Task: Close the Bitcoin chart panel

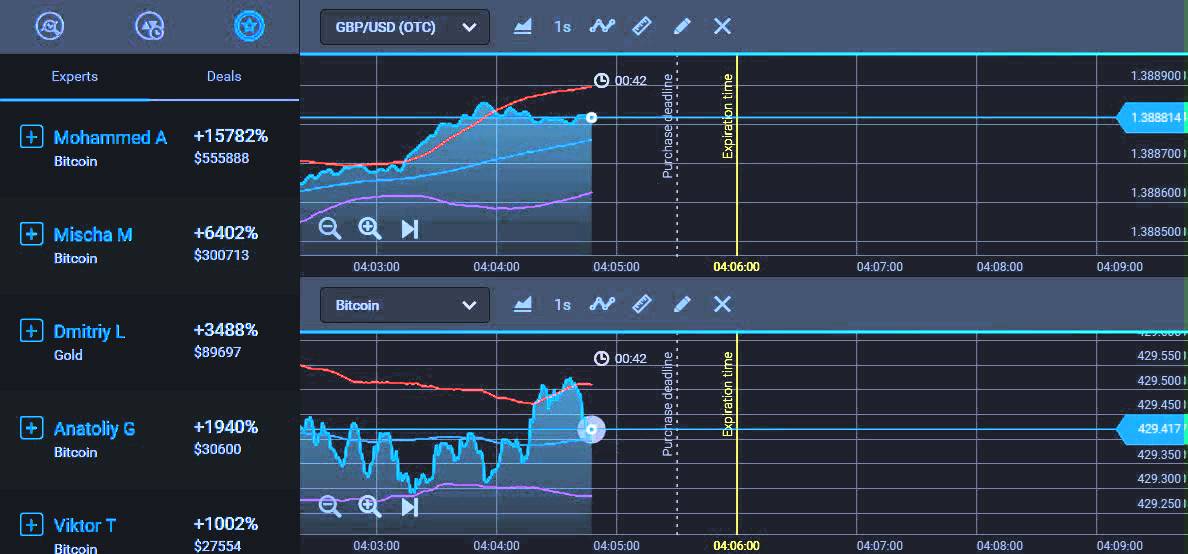Action: point(722,305)
